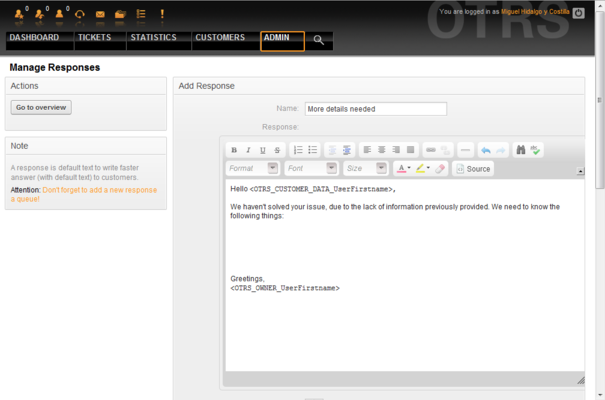Toggle bold formatting in the editor
605x400 pixels.
click(x=234, y=150)
